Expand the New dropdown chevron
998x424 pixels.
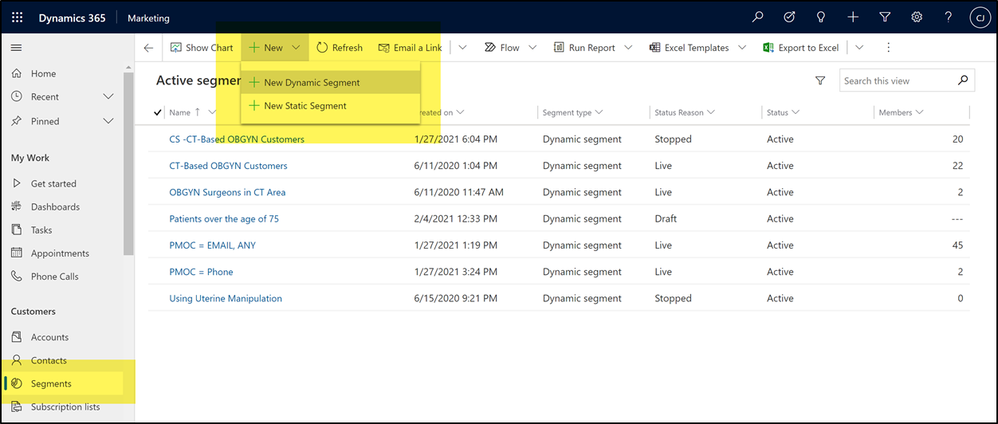pyautogui.click(x=297, y=48)
